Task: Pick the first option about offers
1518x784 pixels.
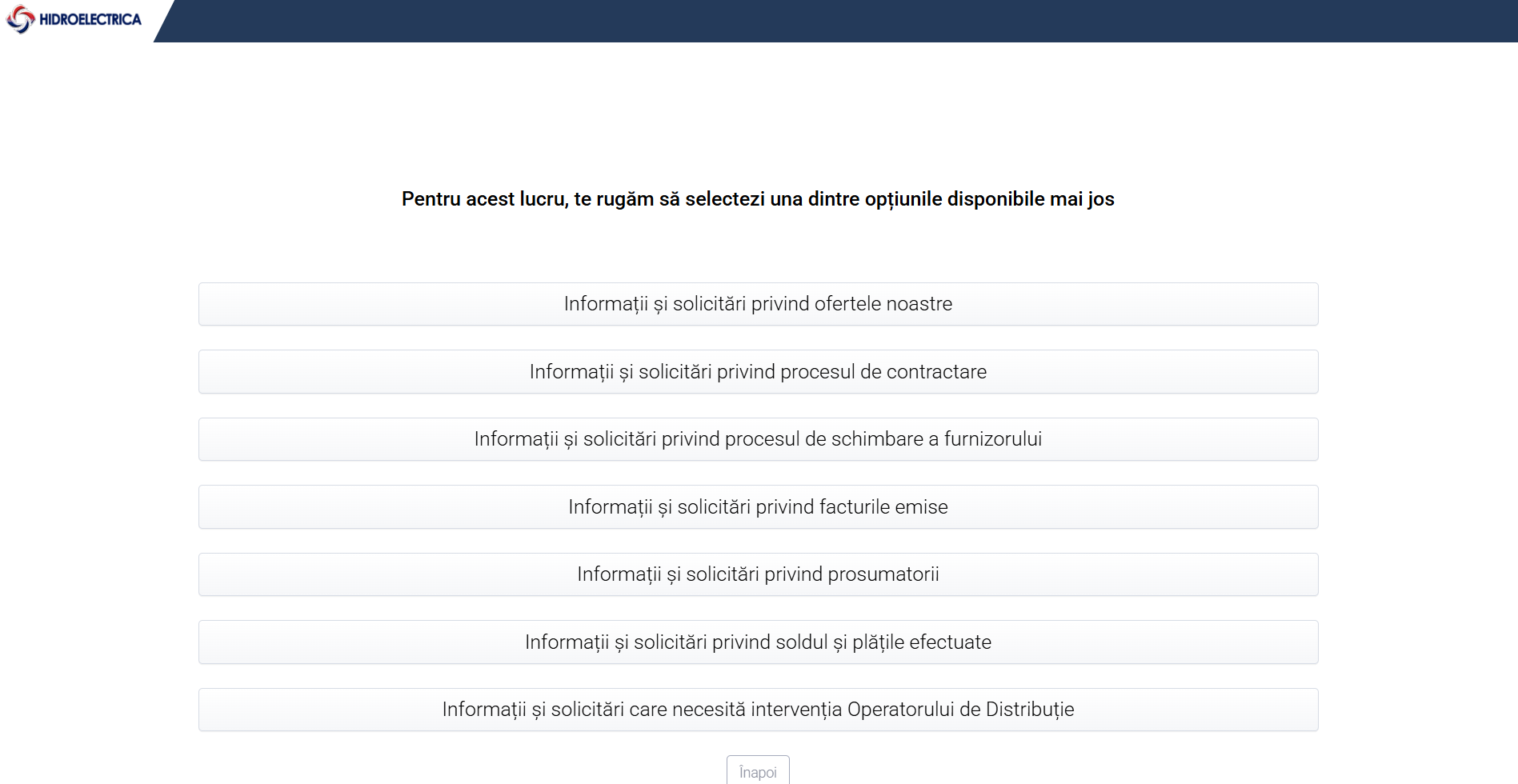Action: 758,304
